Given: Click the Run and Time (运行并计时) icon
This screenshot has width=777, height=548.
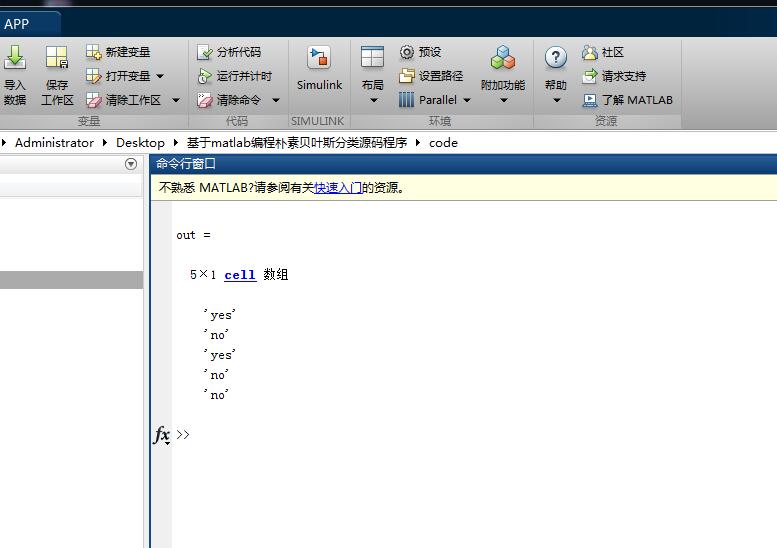Looking at the screenshot, I should pos(204,76).
